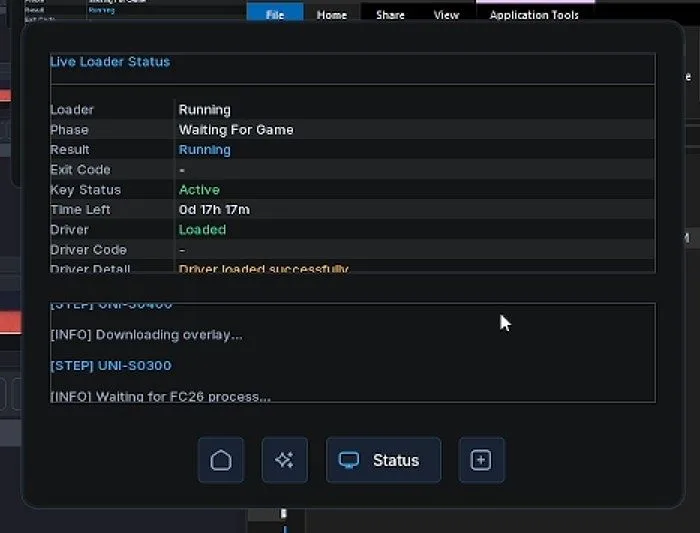Viewport: 700px width, 533px height.
Task: Open the plus add button
Action: pos(481,460)
